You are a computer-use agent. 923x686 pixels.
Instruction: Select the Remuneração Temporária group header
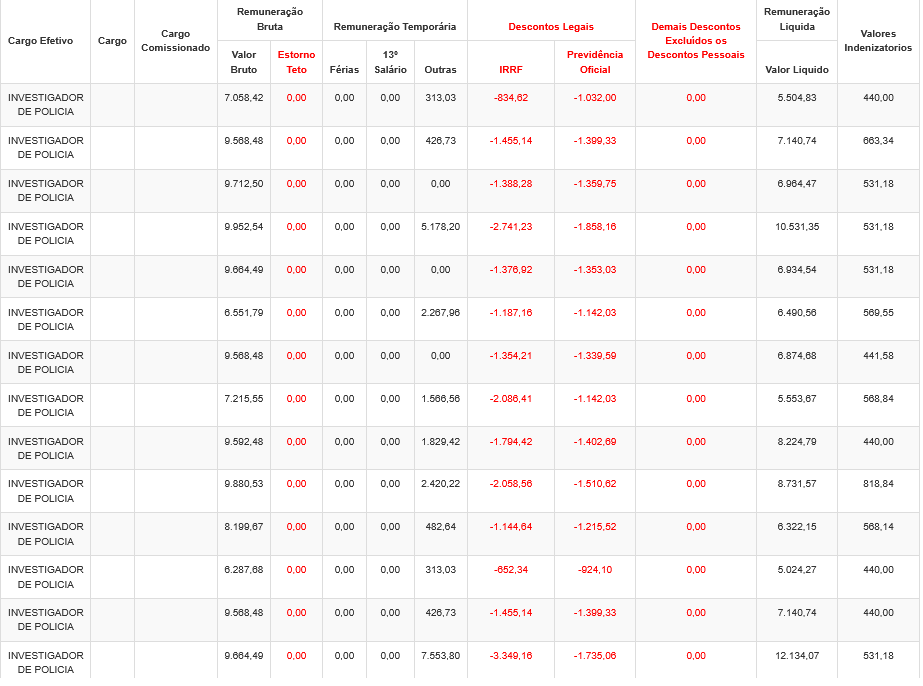pos(395,26)
